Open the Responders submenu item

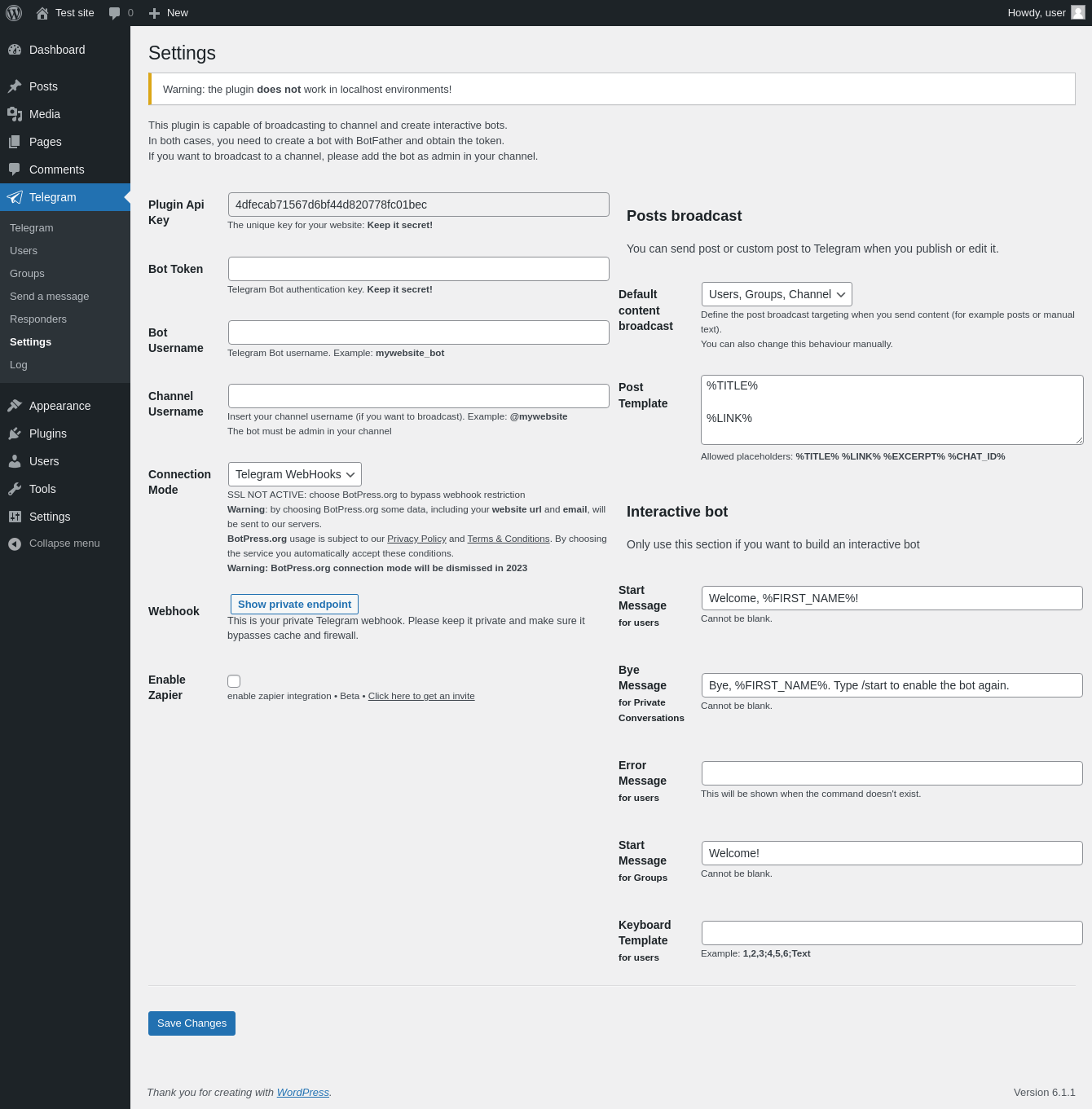point(38,319)
